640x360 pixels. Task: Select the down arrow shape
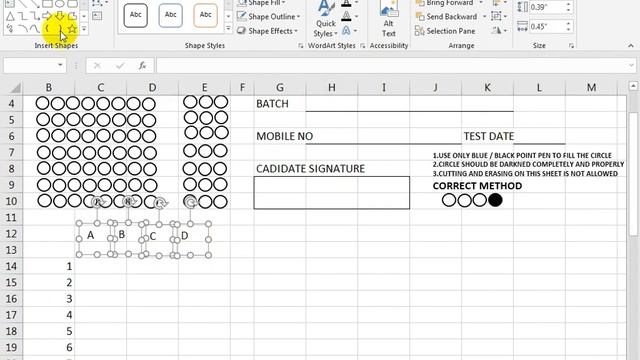click(x=60, y=16)
